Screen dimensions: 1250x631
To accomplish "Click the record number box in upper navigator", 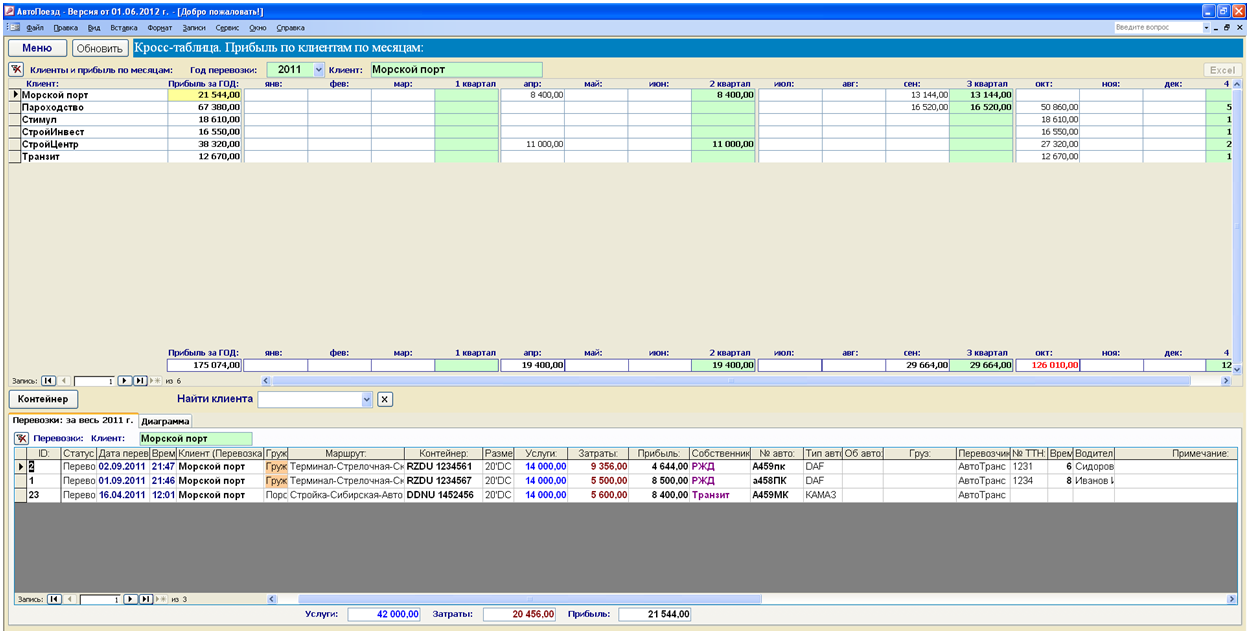I will (95, 381).
